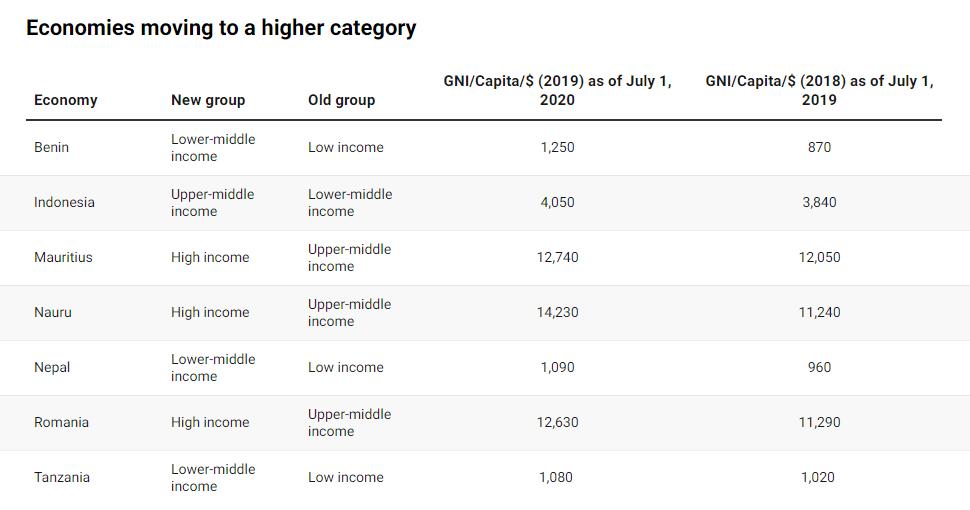Image resolution: width=970 pixels, height=510 pixels.
Task: Click Benin's 1,250 GNI value
Action: (557, 147)
